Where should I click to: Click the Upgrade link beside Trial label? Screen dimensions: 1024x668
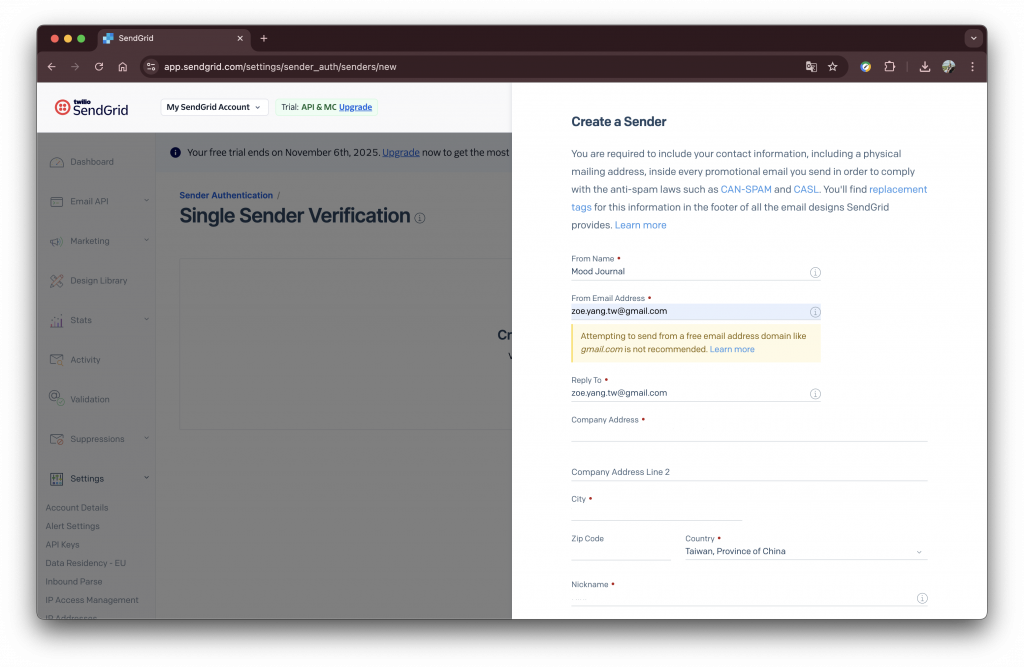click(x=355, y=107)
